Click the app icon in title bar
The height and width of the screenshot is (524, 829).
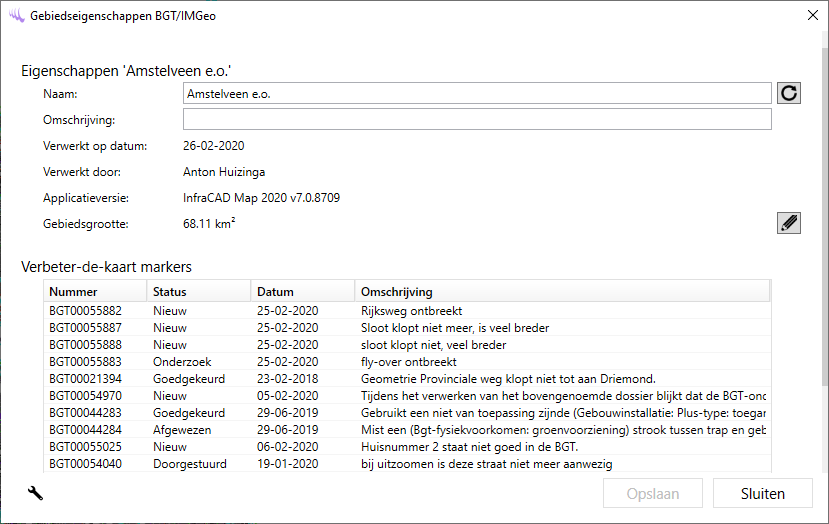click(x=15, y=16)
